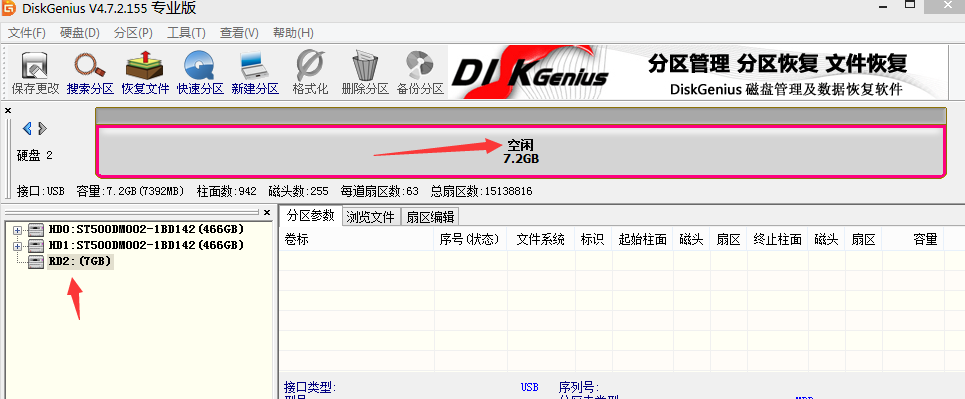This screenshot has height=399, width=965.
Task: Click the HD0 hard disk drive icon
Action: 36,230
